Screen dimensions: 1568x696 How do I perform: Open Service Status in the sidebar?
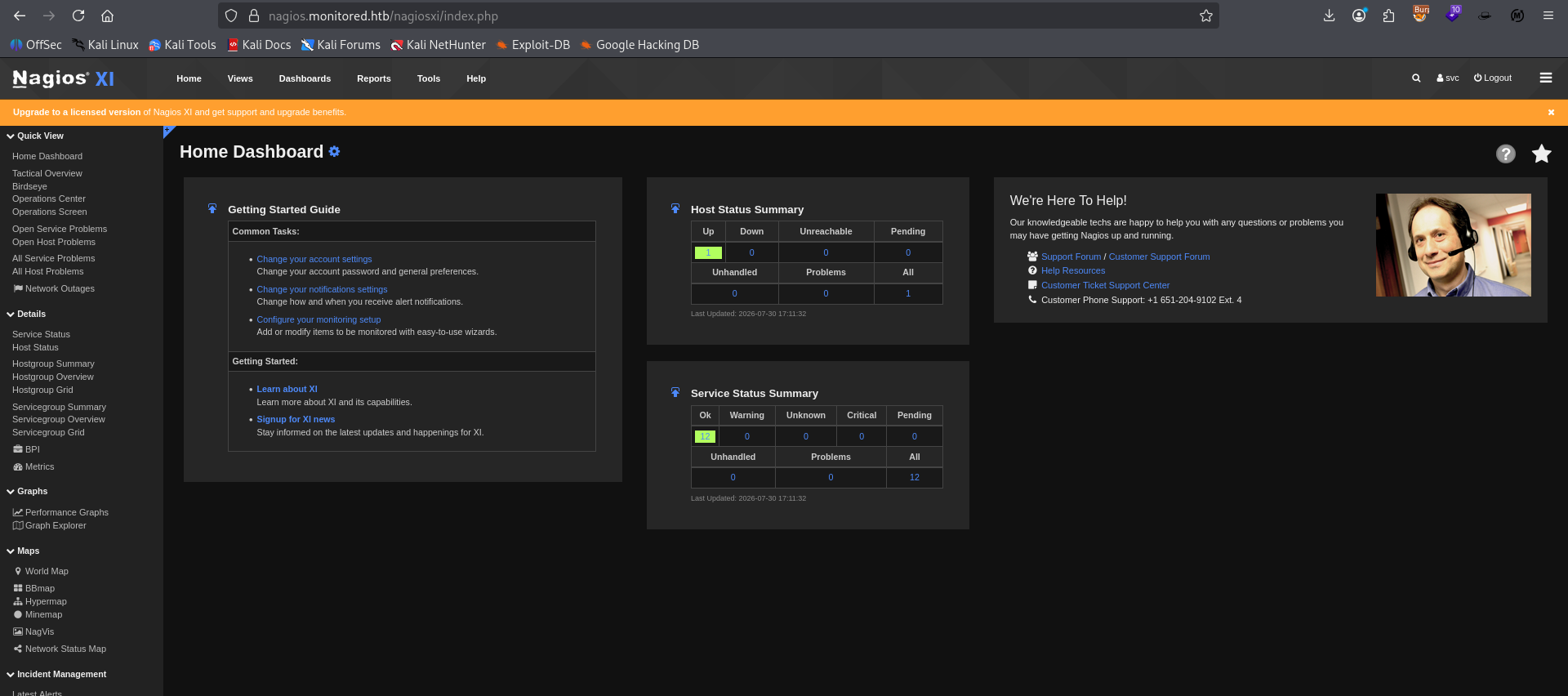pos(41,334)
